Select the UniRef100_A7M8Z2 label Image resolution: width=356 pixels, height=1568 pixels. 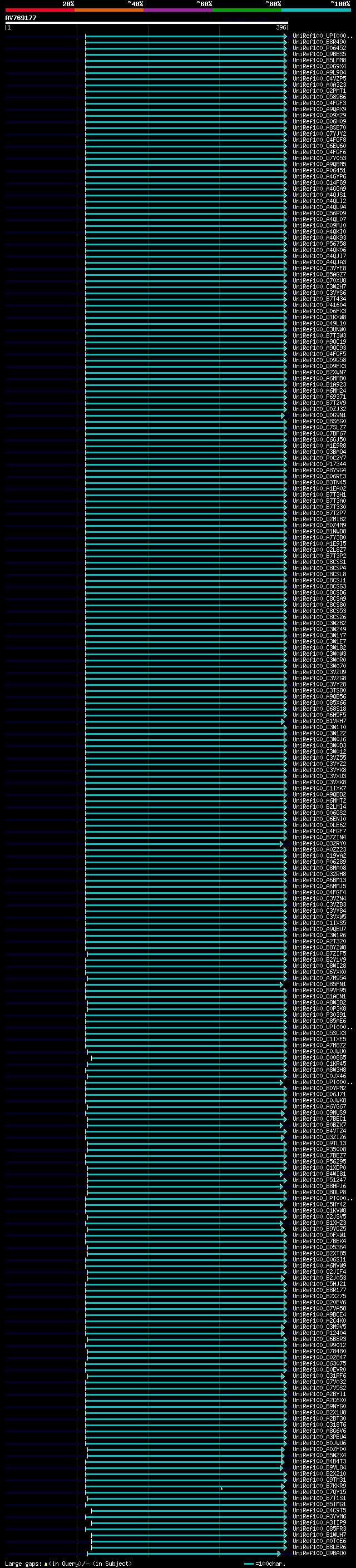point(319,1045)
